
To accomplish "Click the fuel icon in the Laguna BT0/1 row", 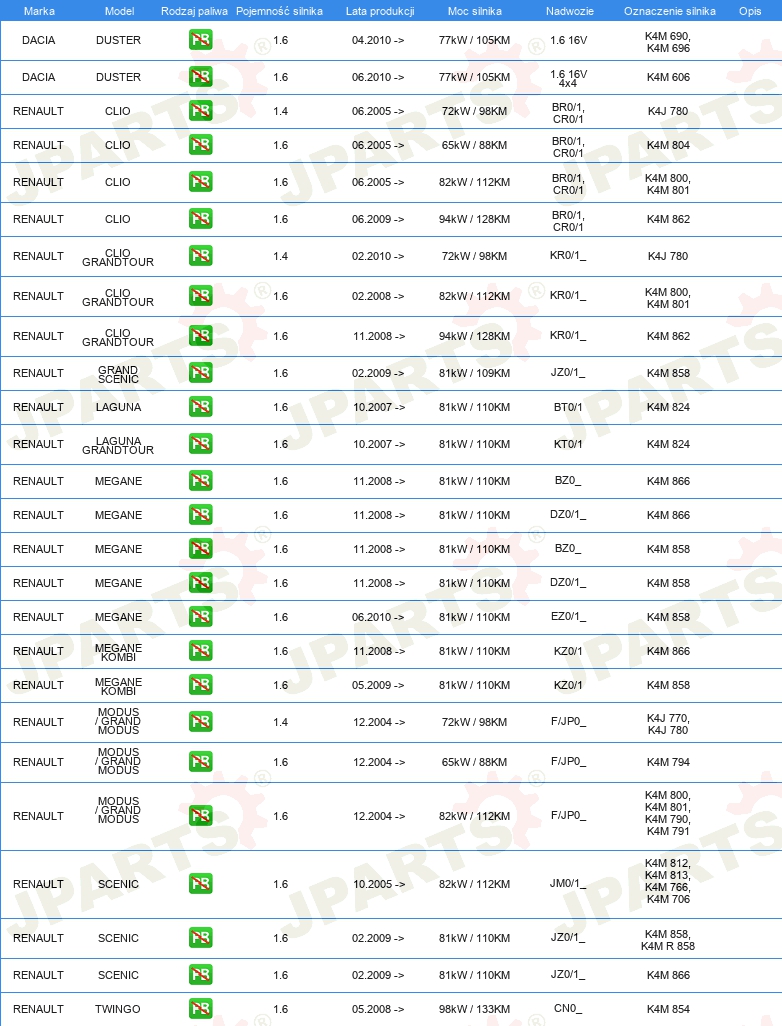I will [200, 407].
